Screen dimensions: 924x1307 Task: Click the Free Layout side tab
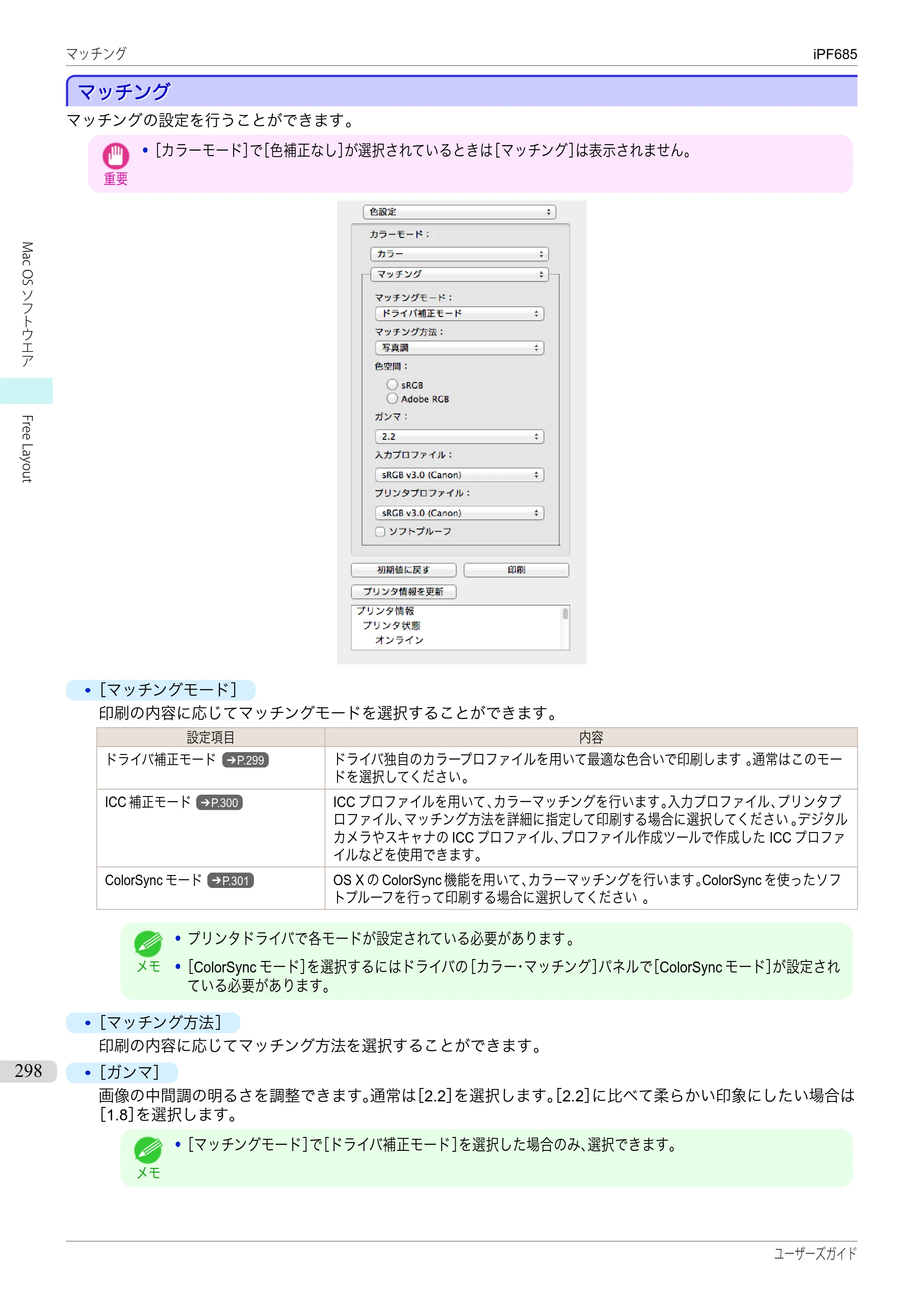(27, 449)
